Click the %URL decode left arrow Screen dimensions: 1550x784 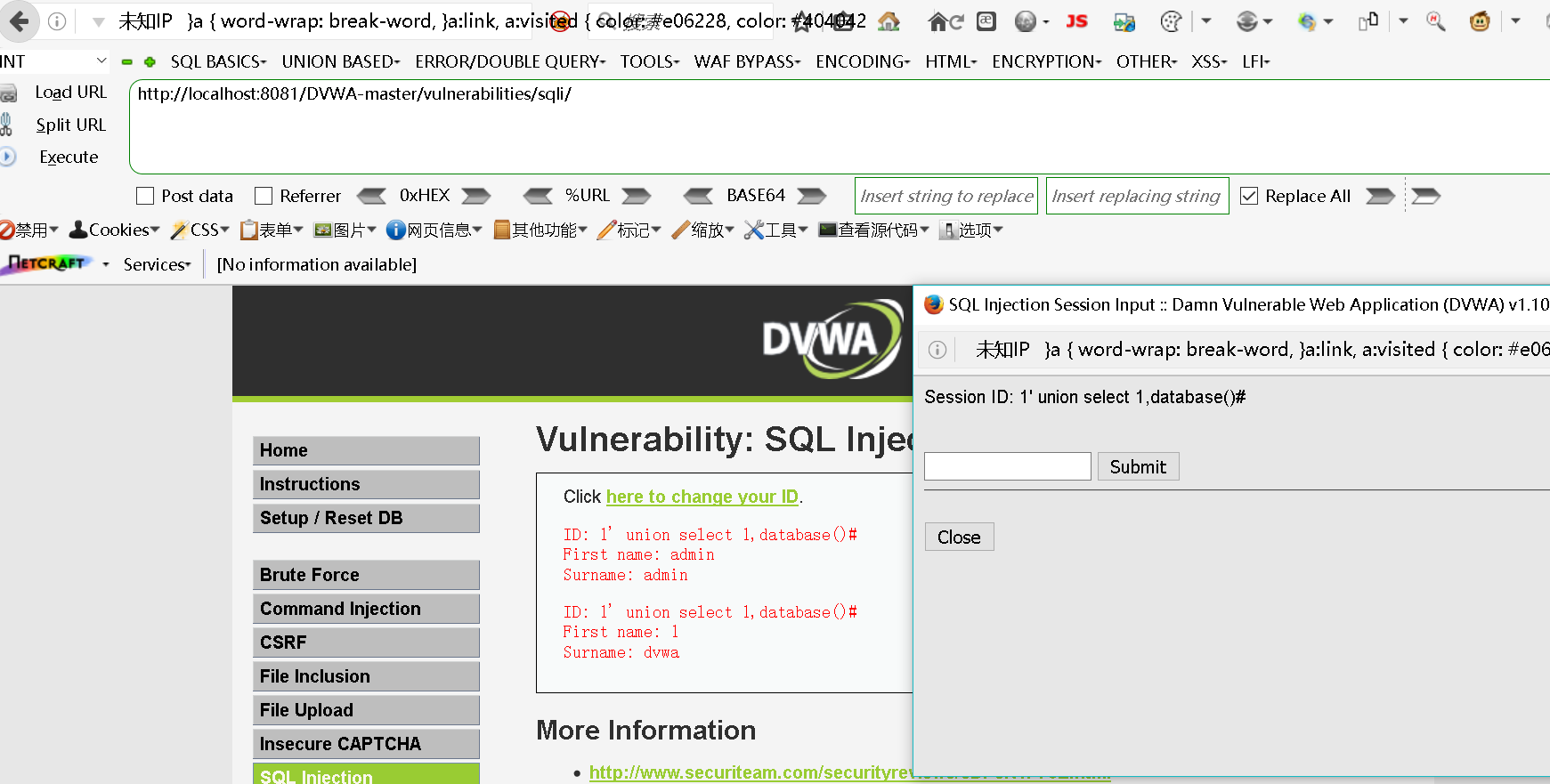click(538, 196)
